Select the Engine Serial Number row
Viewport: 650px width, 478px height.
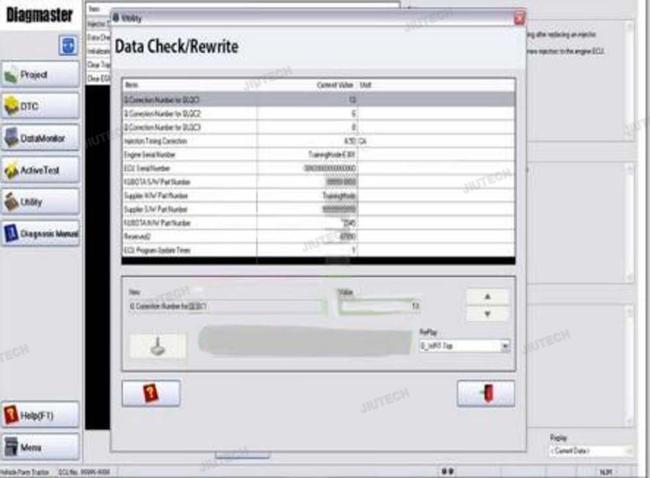tap(240, 156)
